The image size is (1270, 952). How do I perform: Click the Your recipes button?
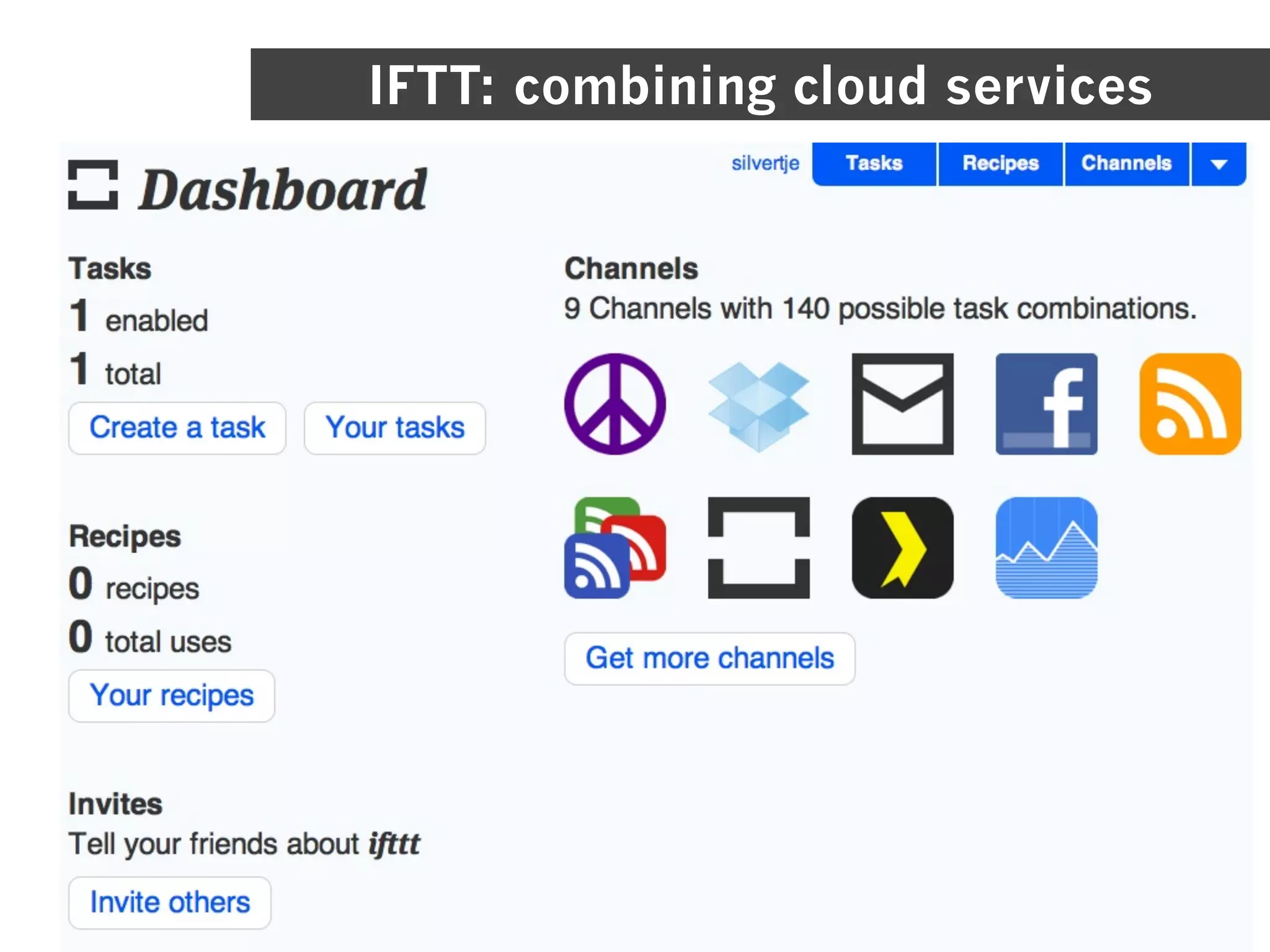(x=172, y=695)
